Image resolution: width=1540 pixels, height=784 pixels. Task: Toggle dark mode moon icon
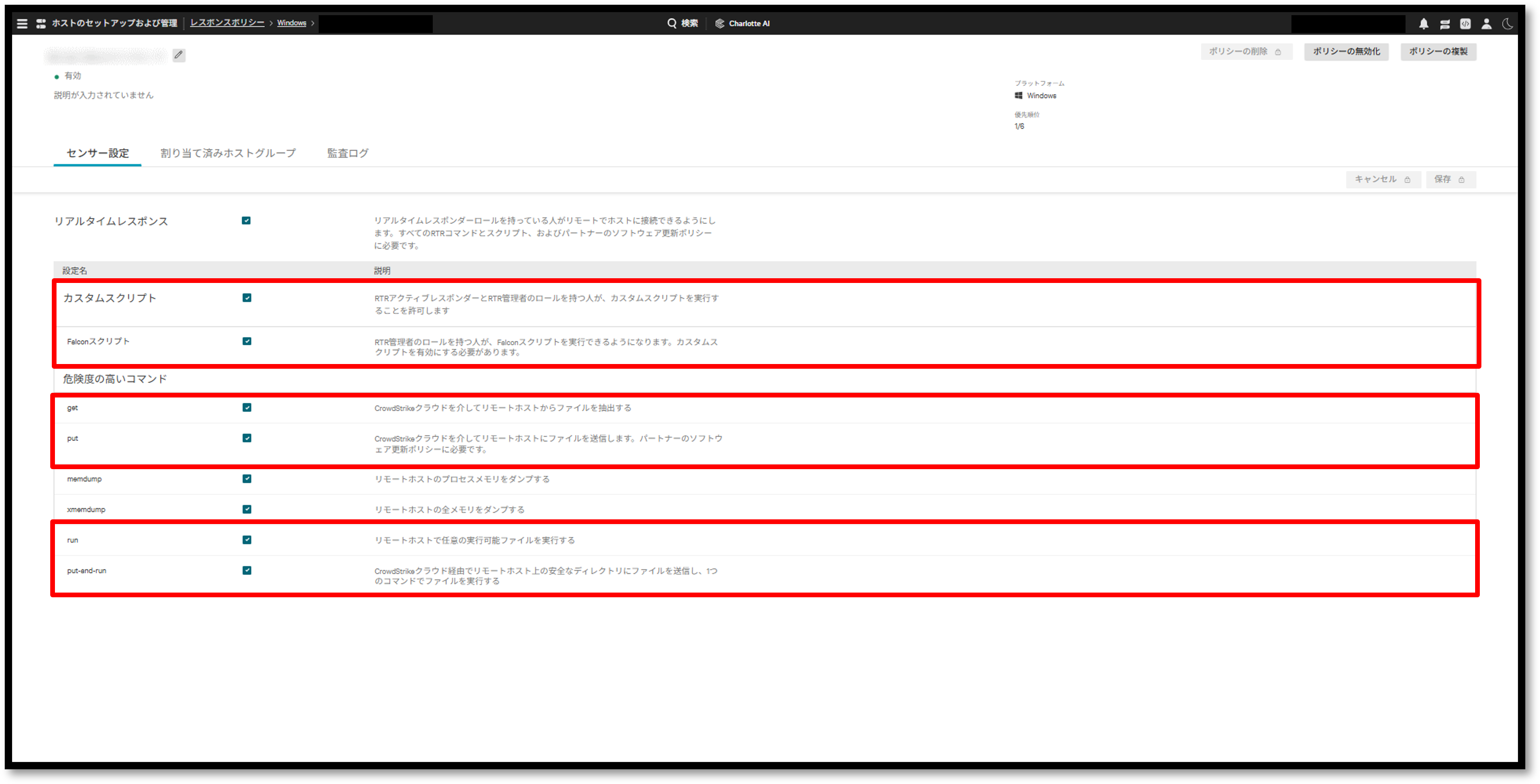point(1507,24)
